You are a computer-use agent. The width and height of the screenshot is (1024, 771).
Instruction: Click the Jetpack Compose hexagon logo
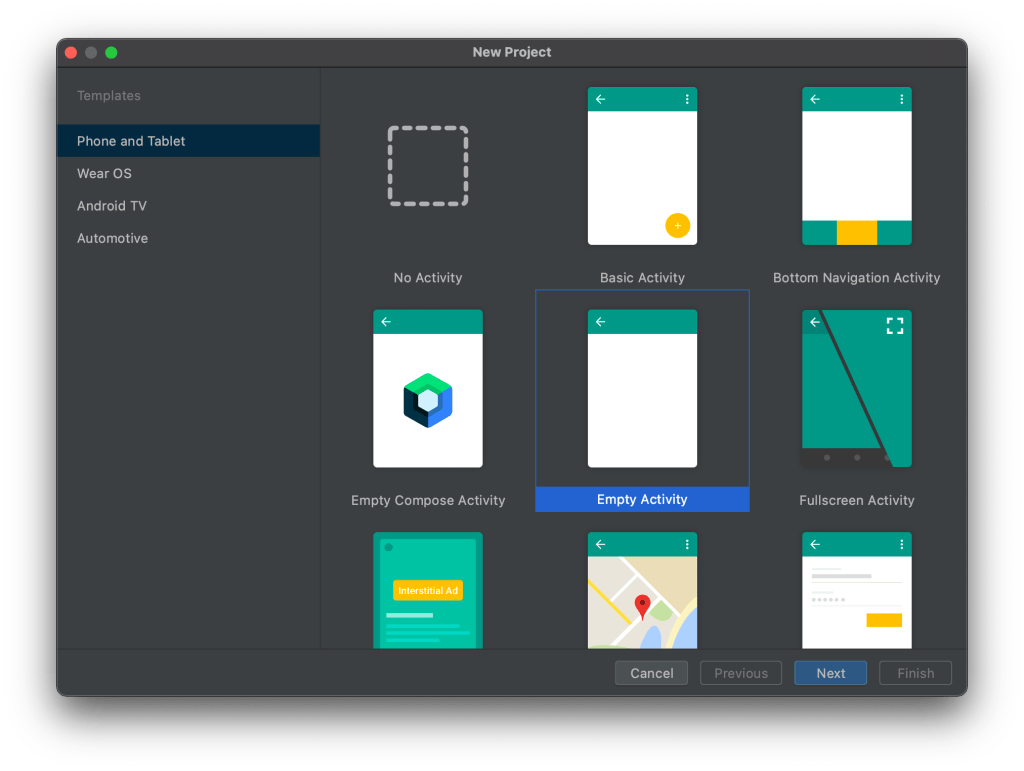[428, 400]
